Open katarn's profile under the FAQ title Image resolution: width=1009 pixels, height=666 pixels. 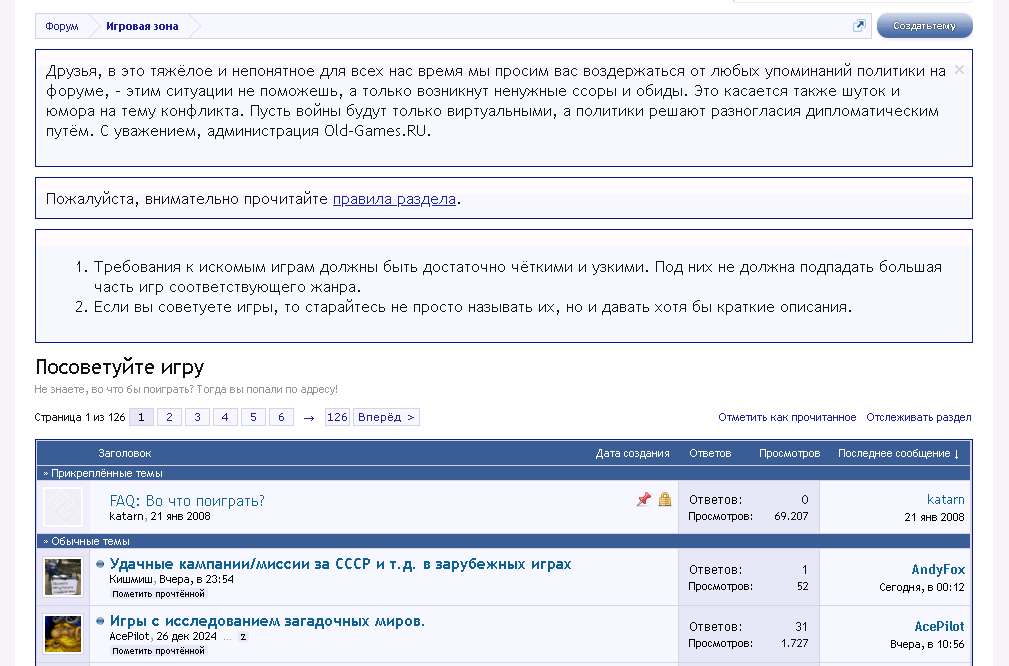pos(126,516)
